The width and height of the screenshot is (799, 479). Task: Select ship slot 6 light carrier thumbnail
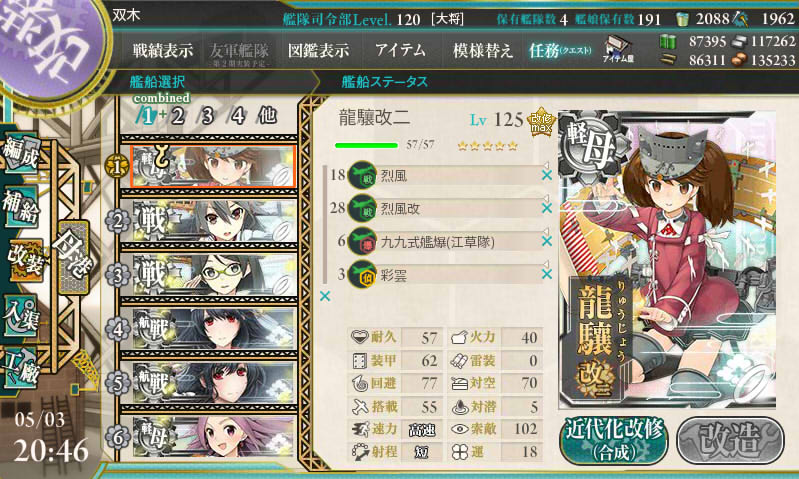pos(214,437)
